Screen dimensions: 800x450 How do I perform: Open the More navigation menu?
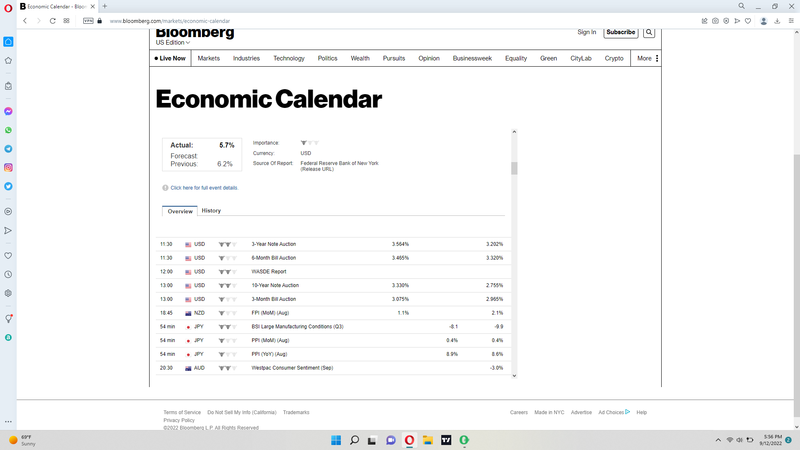pyautogui.click(x=647, y=59)
